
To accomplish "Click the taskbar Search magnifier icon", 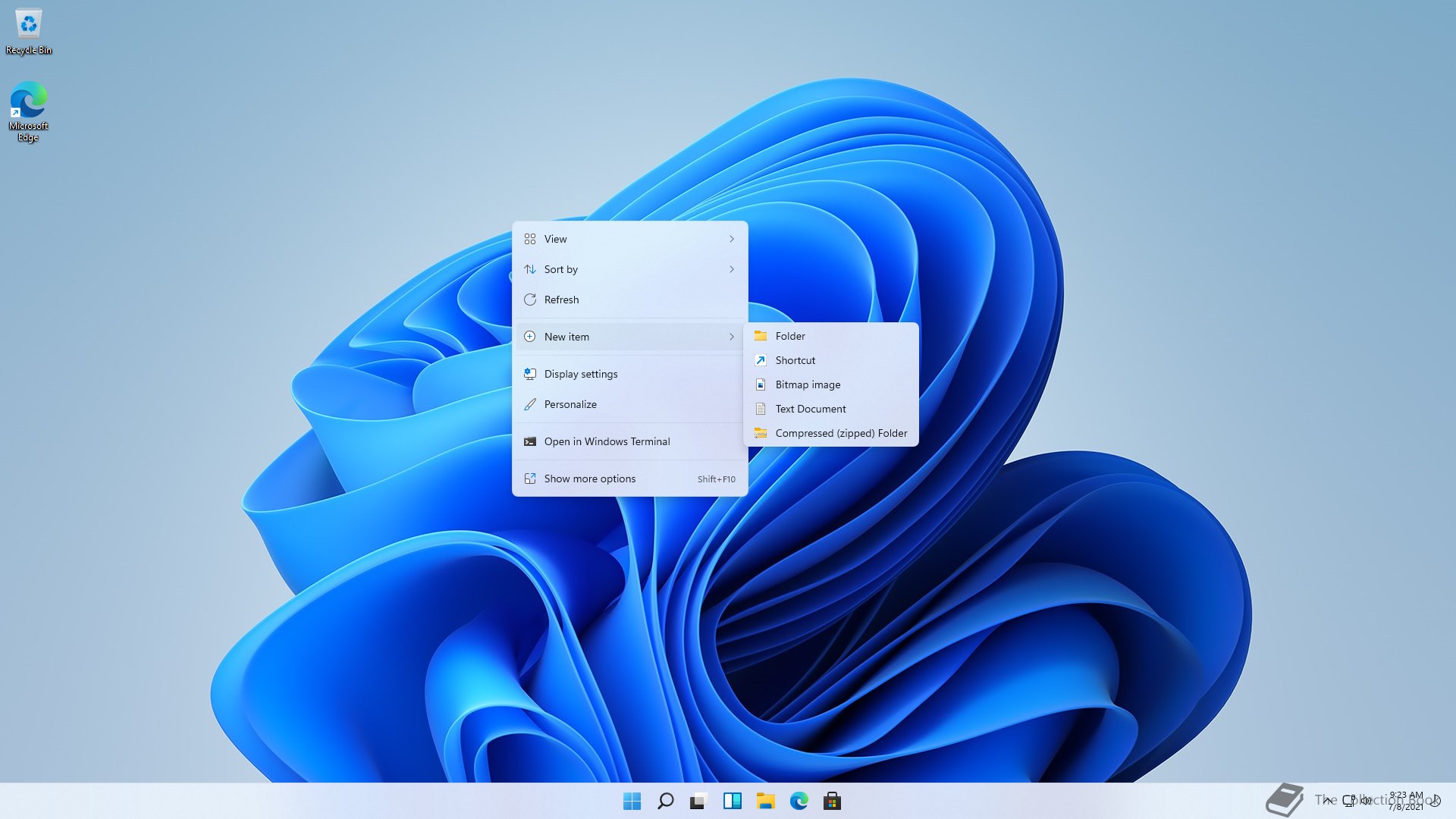I will pos(665,801).
